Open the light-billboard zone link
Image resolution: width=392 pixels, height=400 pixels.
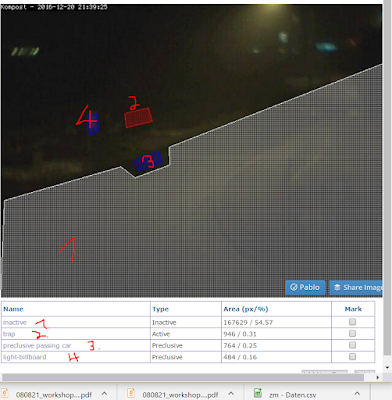(25, 357)
